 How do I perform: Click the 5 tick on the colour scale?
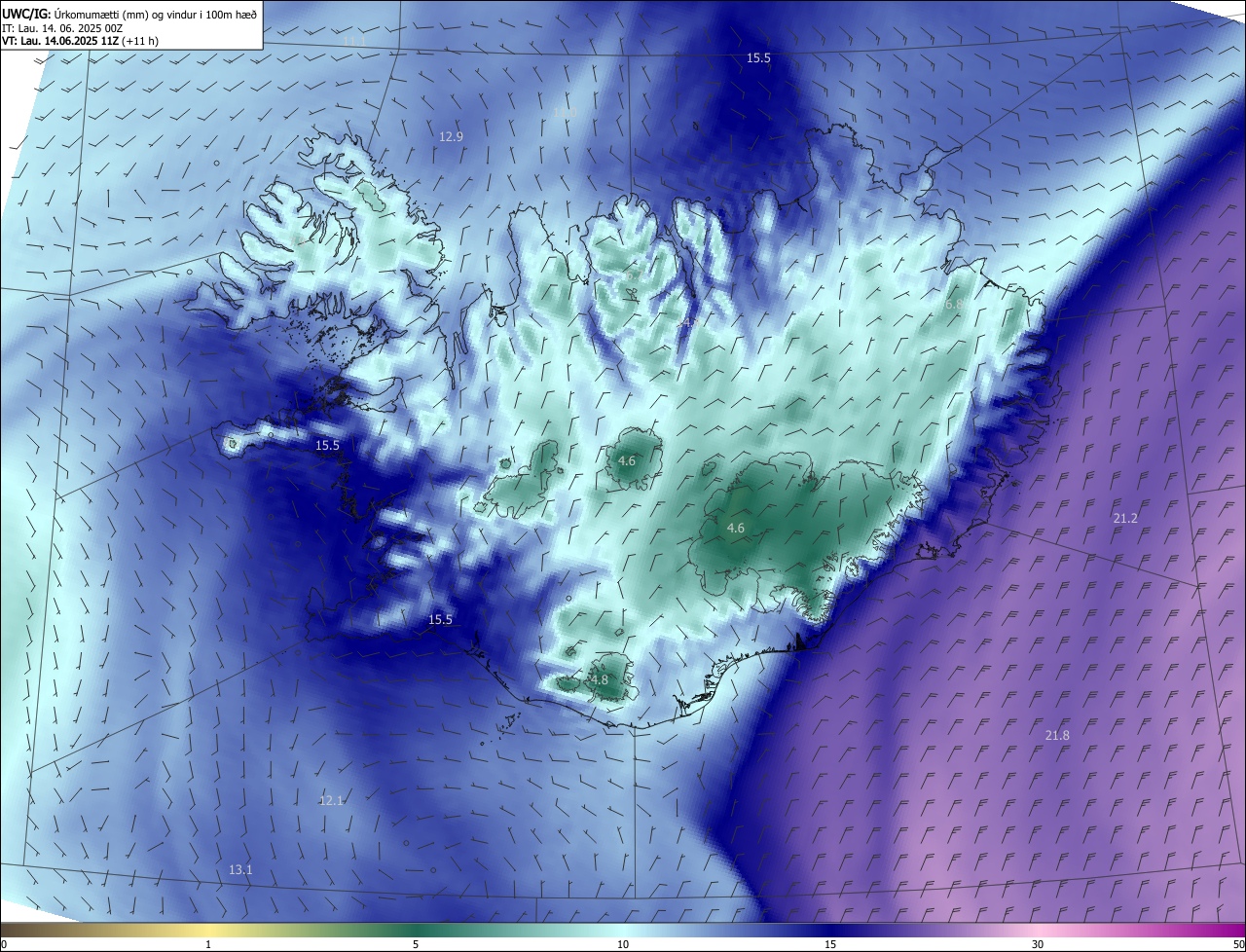(x=416, y=944)
